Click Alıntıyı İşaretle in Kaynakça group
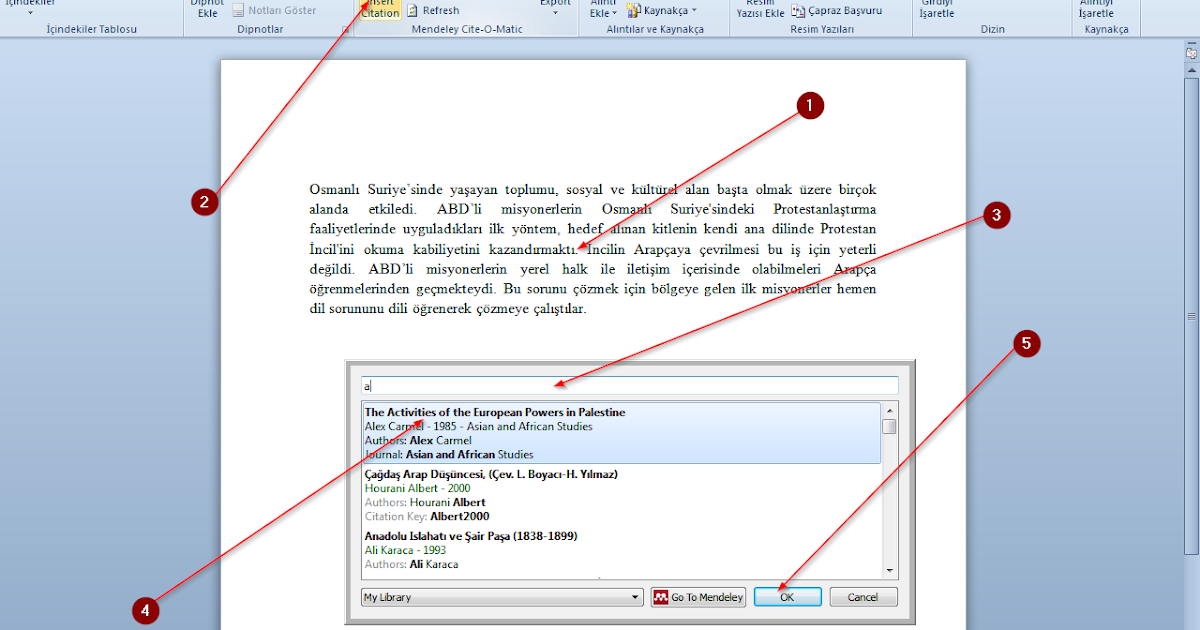Image resolution: width=1200 pixels, height=630 pixels. [x=1096, y=9]
